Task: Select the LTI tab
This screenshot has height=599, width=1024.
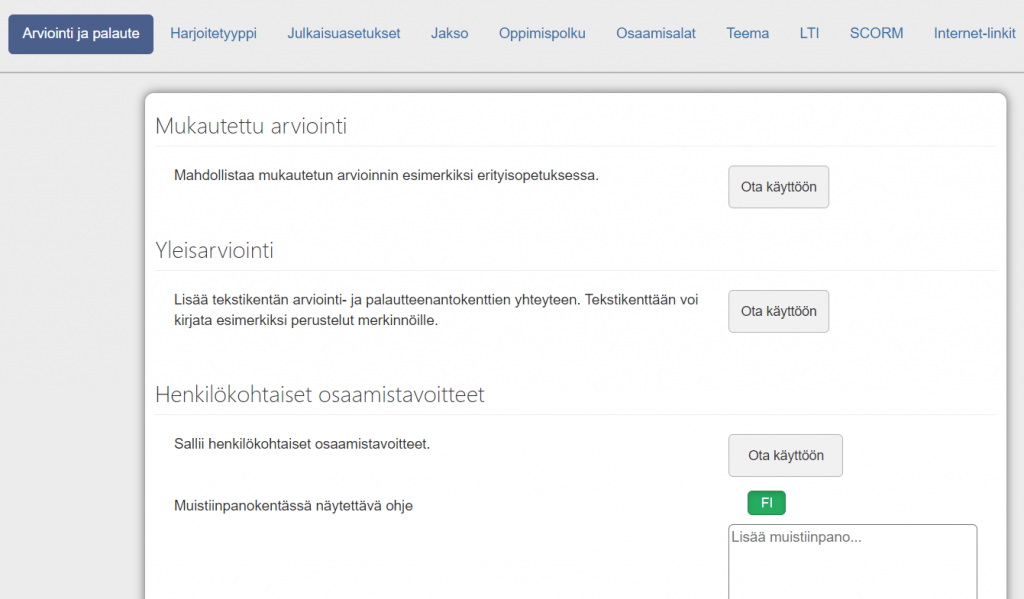Action: [809, 33]
